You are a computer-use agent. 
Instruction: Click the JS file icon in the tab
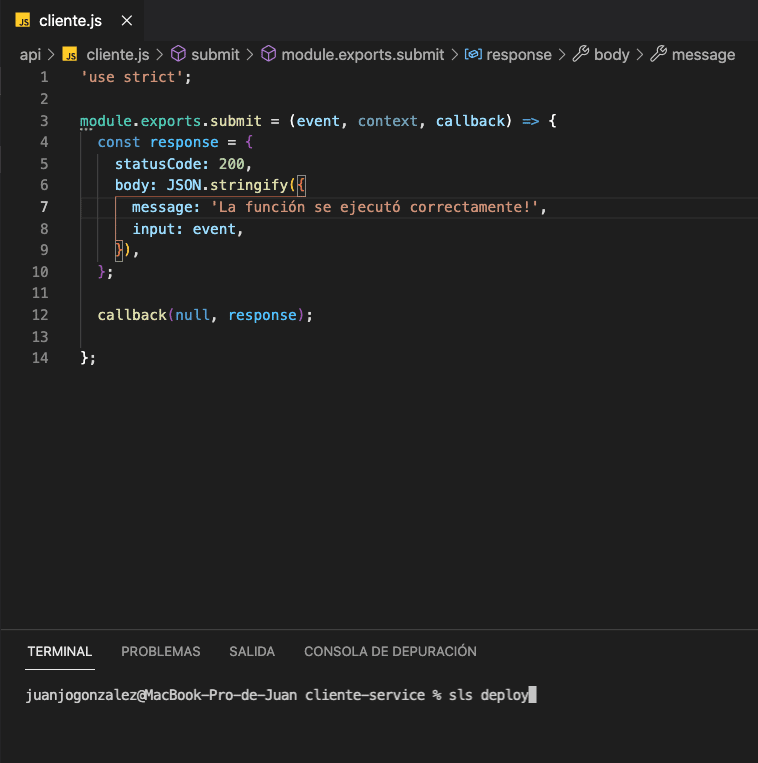23,20
